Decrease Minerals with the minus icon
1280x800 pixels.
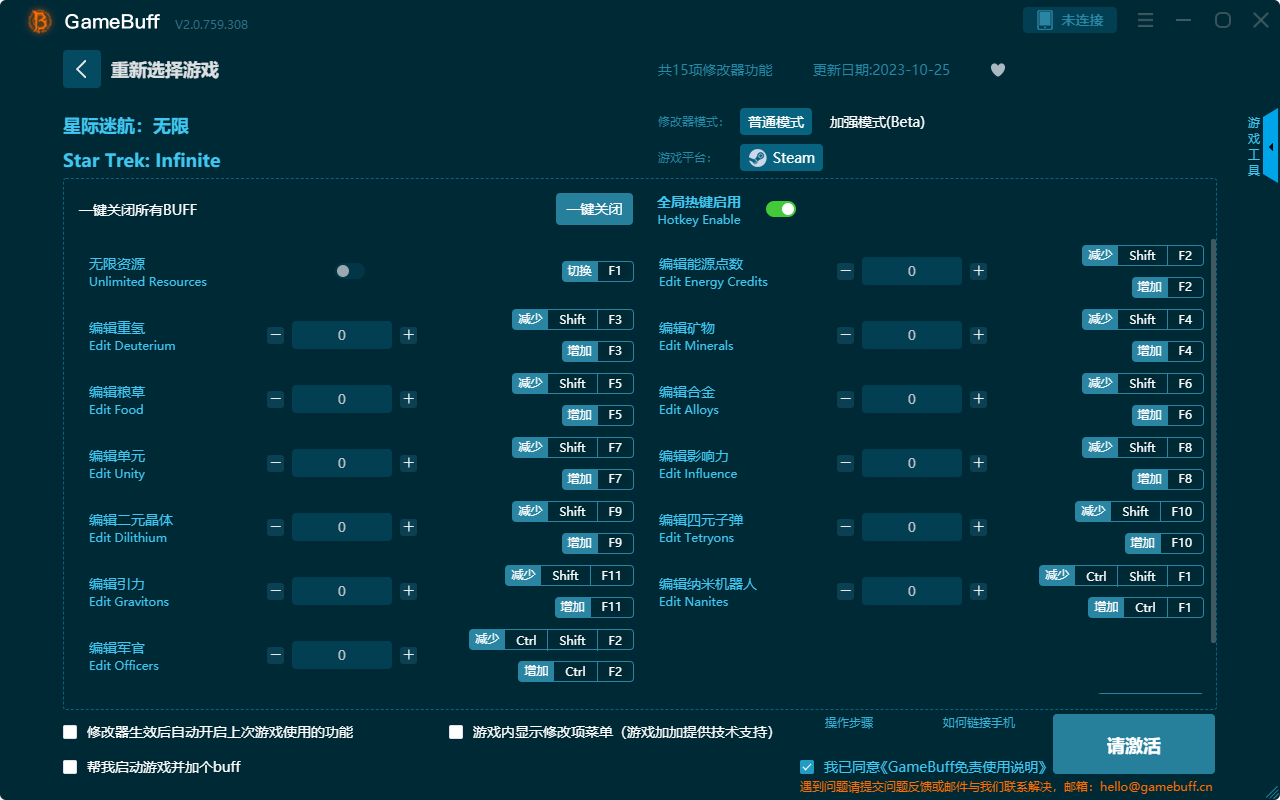(845, 335)
